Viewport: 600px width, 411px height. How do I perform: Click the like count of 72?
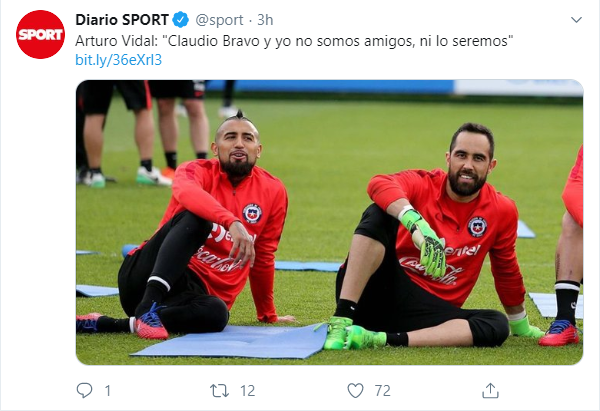(383, 391)
